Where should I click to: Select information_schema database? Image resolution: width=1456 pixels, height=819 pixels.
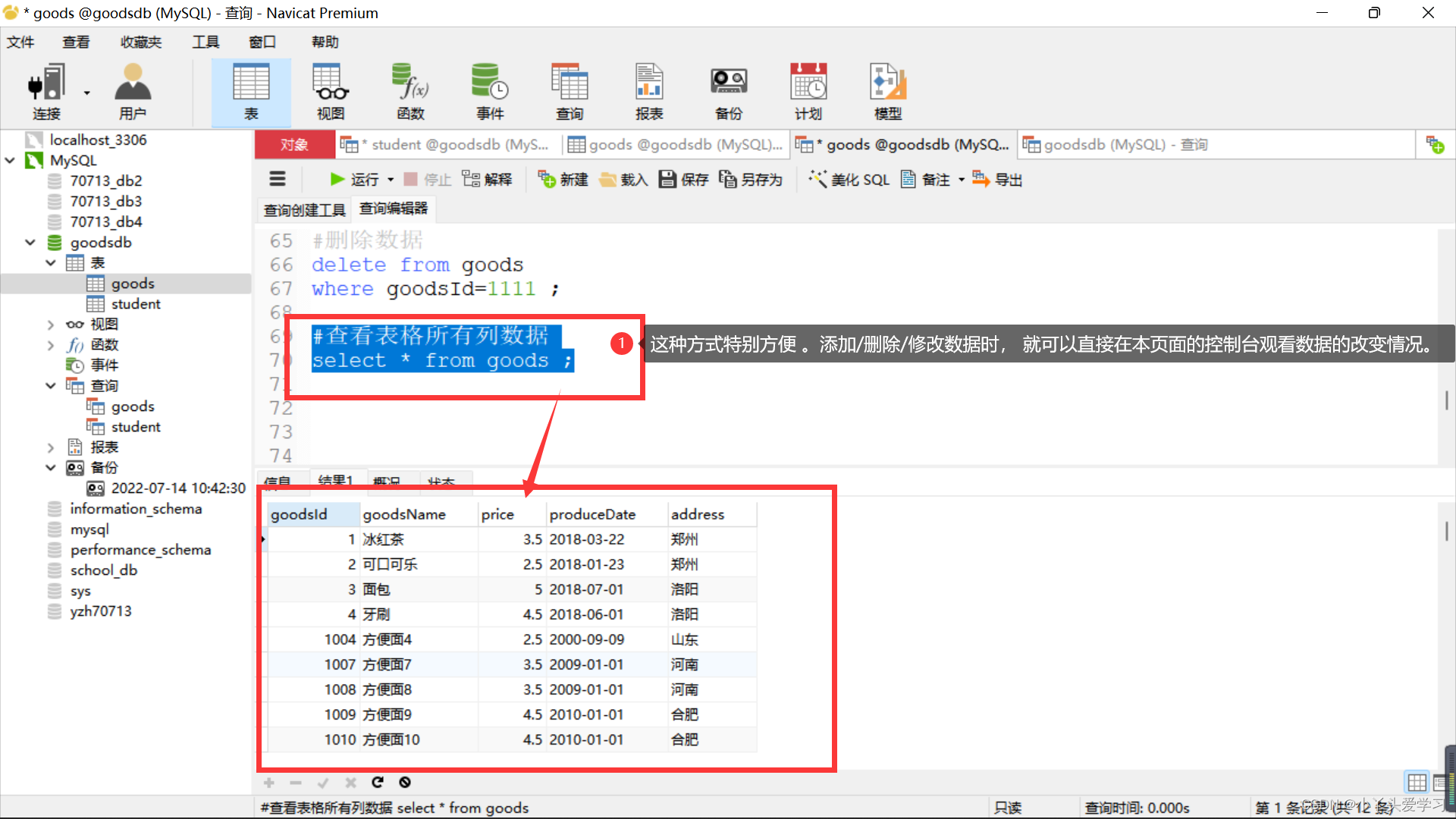tap(136, 509)
